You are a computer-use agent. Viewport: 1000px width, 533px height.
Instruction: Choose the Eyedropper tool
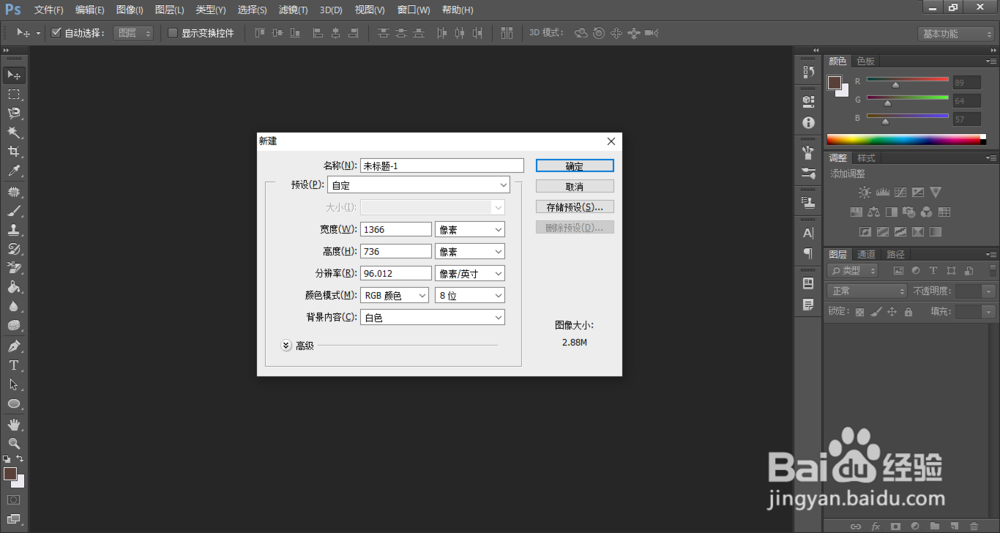13,171
